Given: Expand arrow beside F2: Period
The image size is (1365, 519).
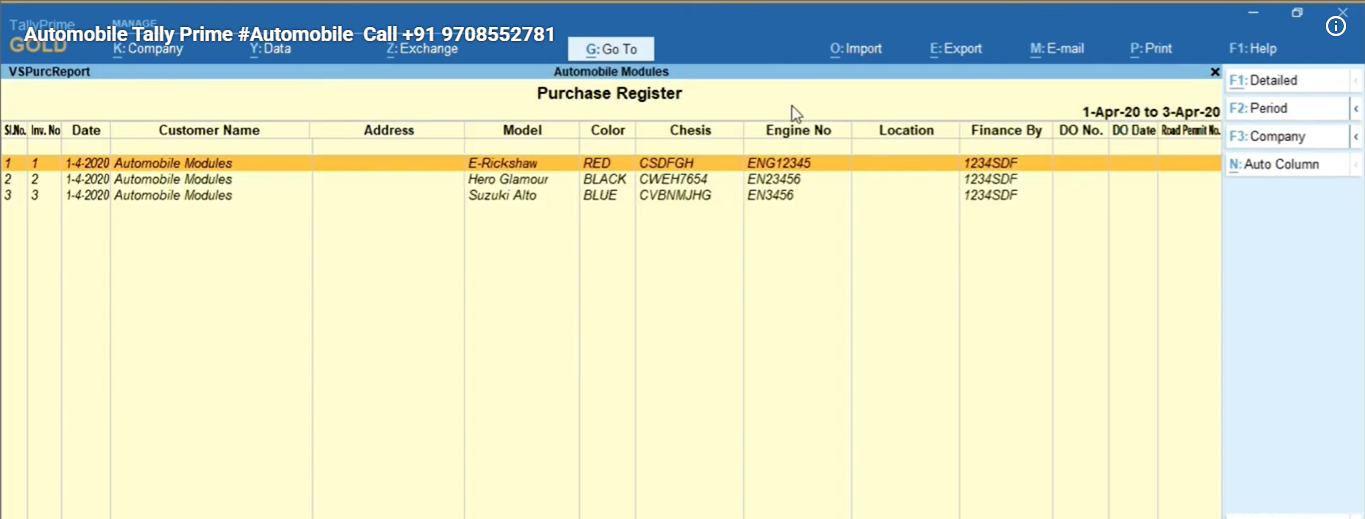Looking at the screenshot, I should [1357, 108].
